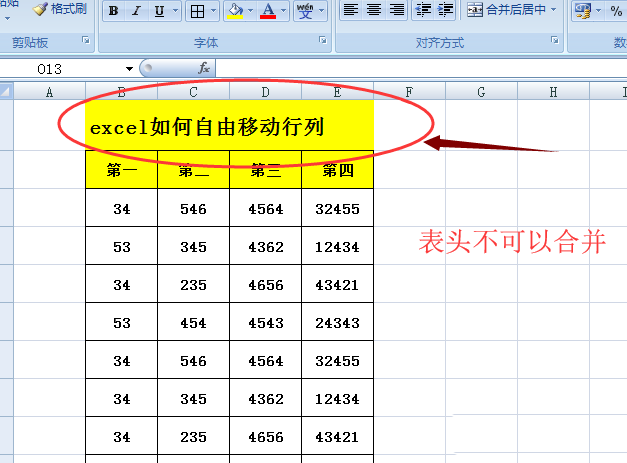Select column D header
Viewport: 627px width, 463px height.
pyautogui.click(x=266, y=92)
